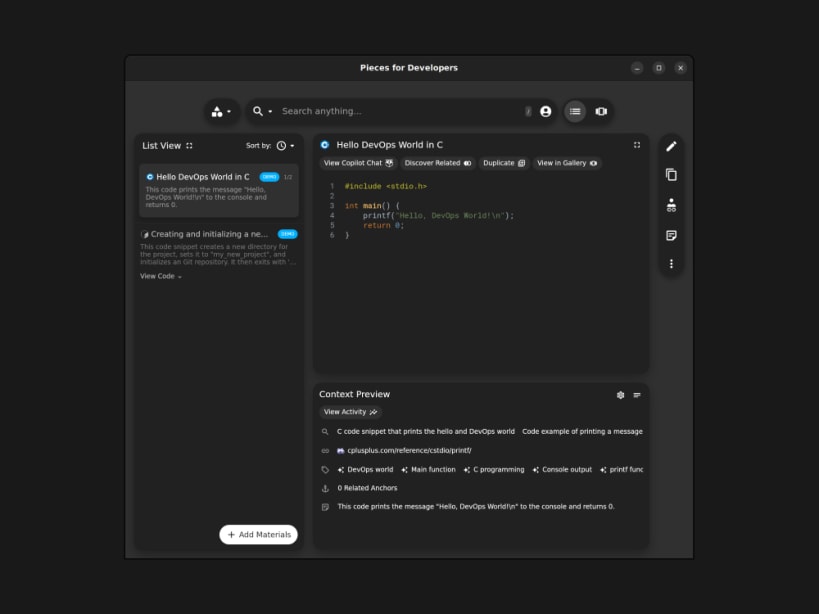Viewport: 819px width, 614px height.
Task: Maximize the Pieces for Developers window
Action: coord(659,68)
